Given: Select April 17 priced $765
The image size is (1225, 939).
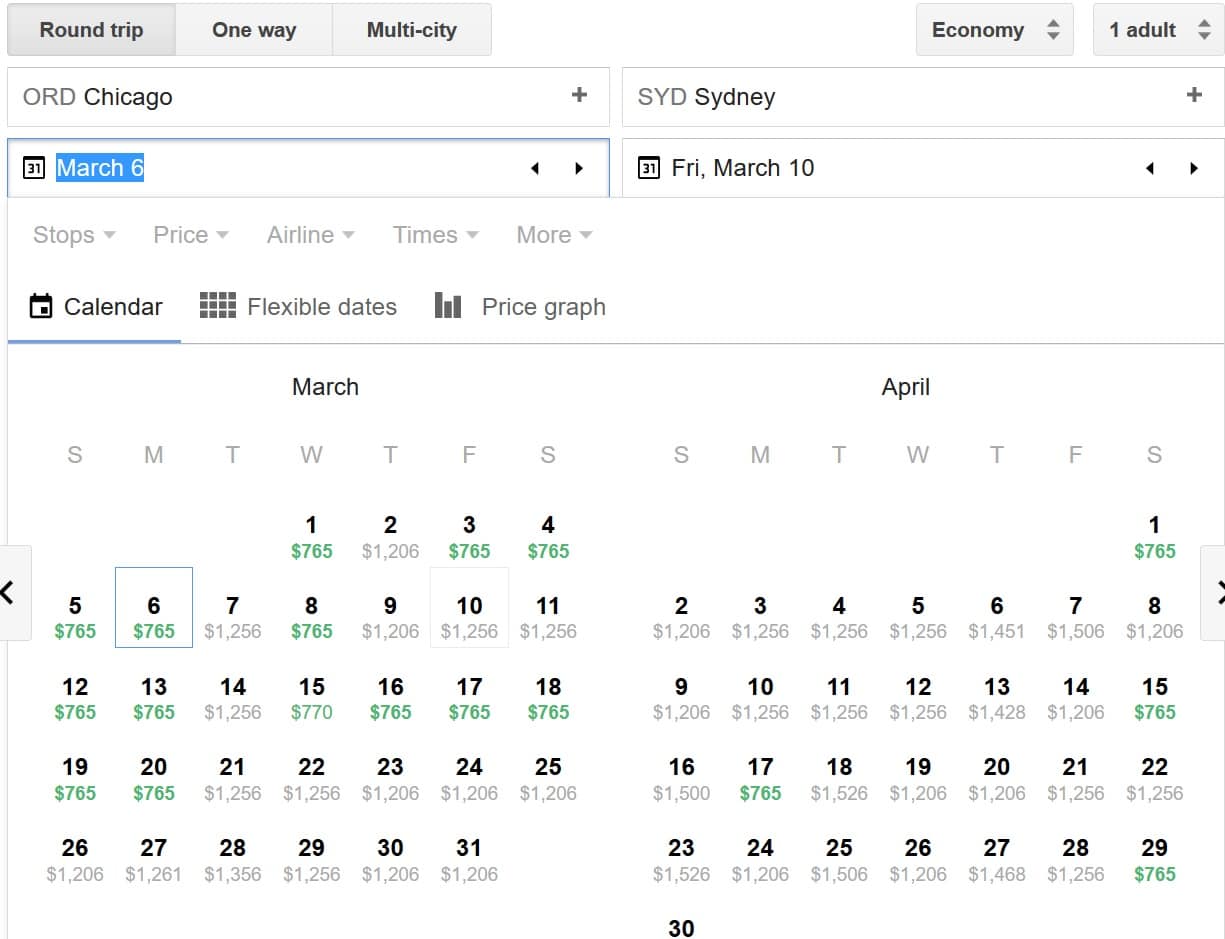Looking at the screenshot, I should coord(760,779).
